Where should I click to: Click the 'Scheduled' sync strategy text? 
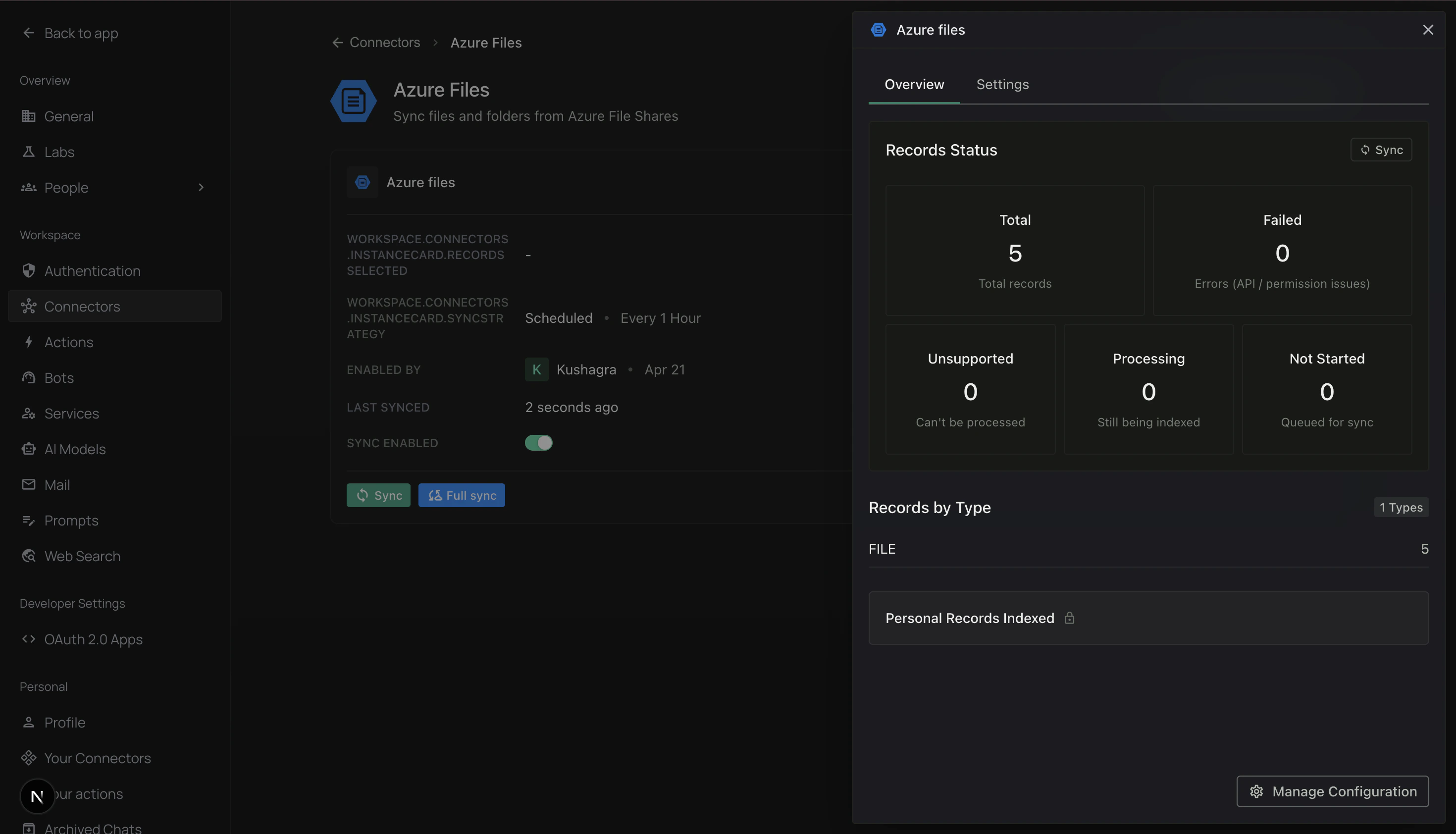[x=559, y=318]
